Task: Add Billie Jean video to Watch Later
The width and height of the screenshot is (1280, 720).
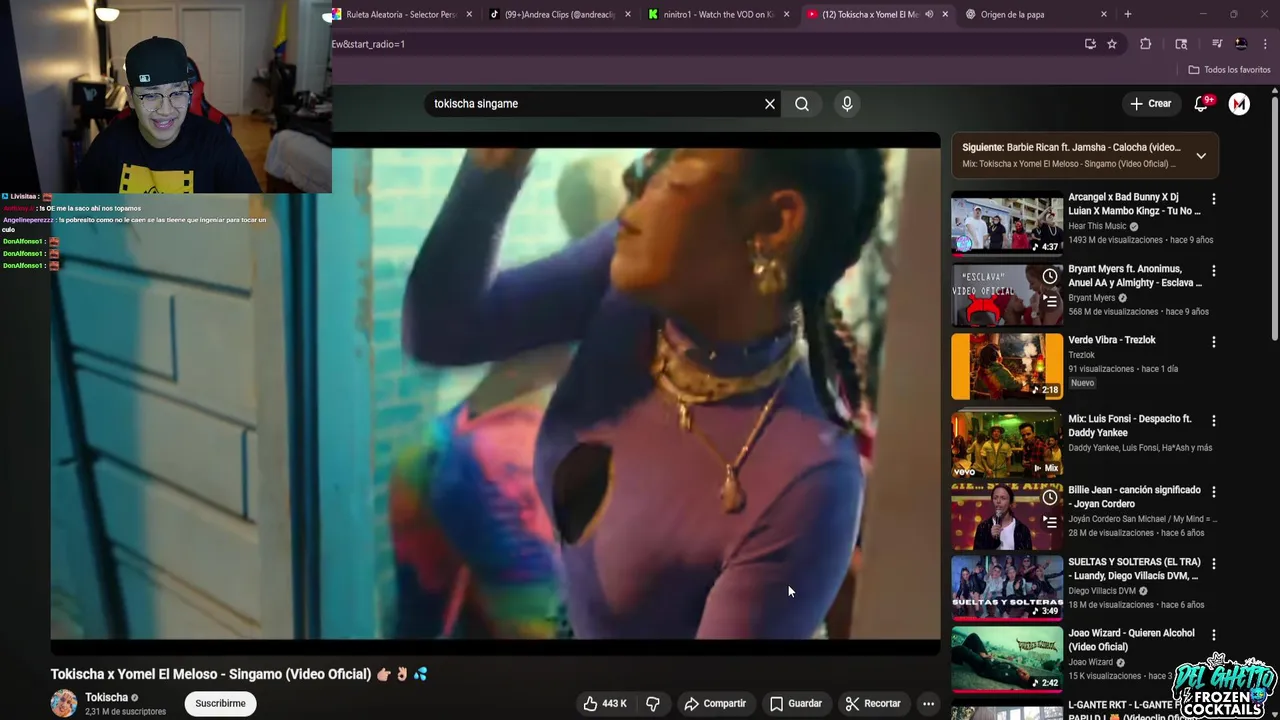Action: pyautogui.click(x=1049, y=497)
